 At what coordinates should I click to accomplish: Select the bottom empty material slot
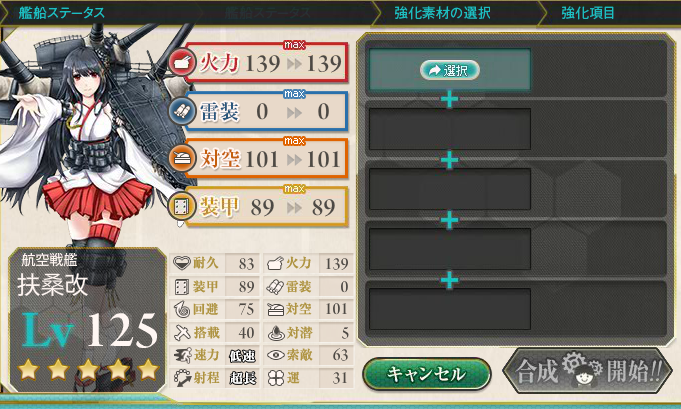[x=450, y=309]
